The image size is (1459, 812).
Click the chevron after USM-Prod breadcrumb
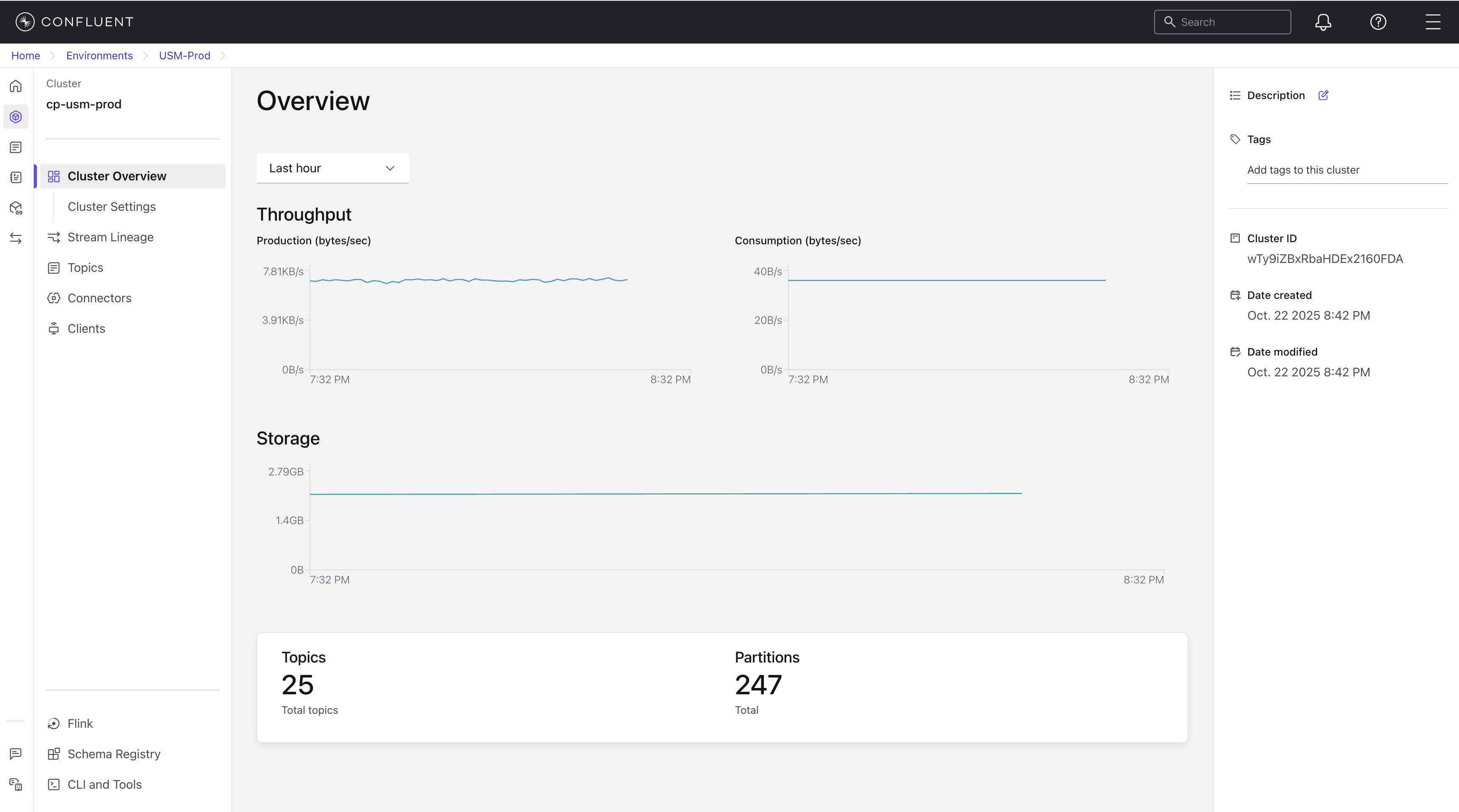[x=223, y=55]
